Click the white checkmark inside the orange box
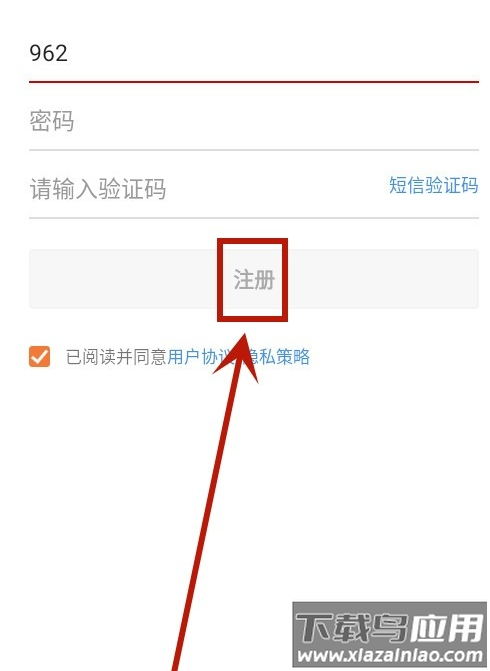Screen dimensions: 490x671 coord(39,356)
